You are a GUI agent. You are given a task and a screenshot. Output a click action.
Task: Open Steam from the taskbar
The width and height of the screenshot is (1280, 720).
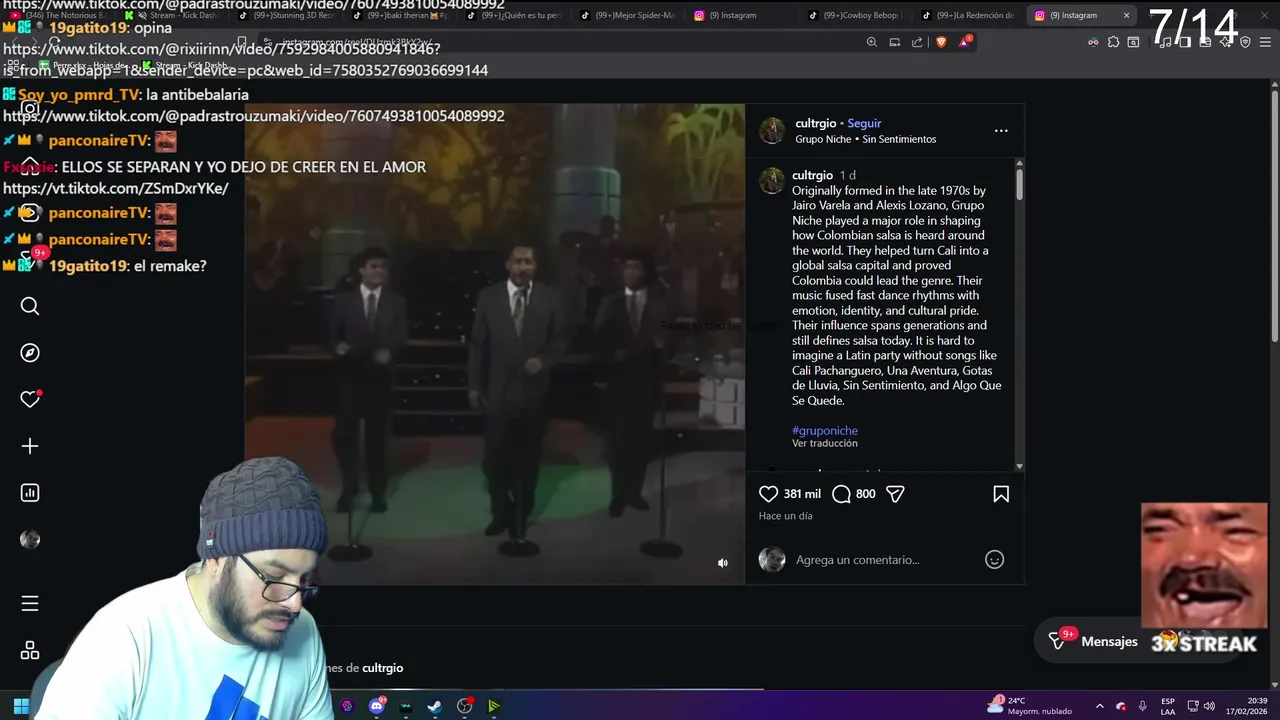(435, 706)
